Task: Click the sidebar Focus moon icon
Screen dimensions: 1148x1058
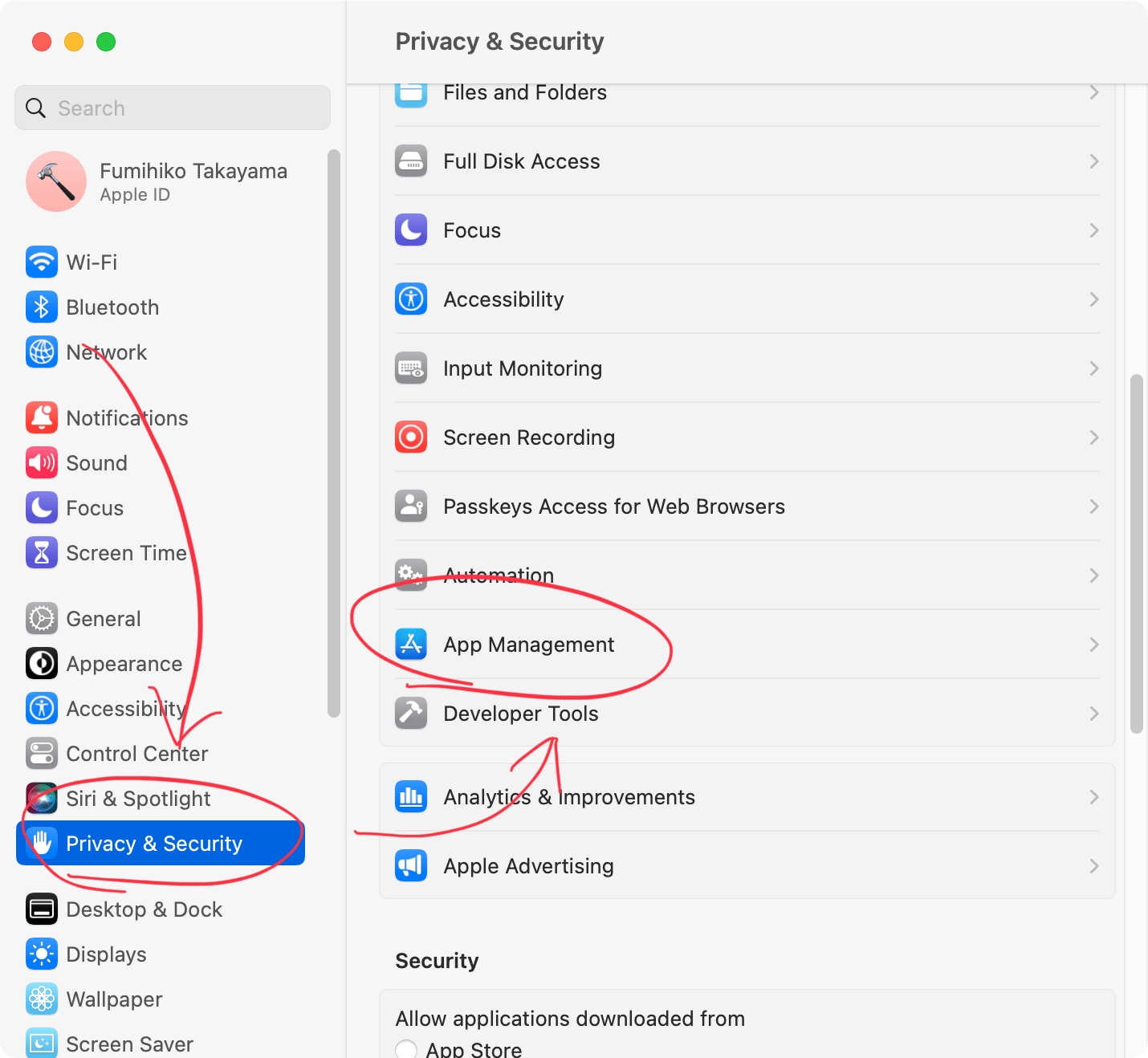Action: tap(42, 507)
